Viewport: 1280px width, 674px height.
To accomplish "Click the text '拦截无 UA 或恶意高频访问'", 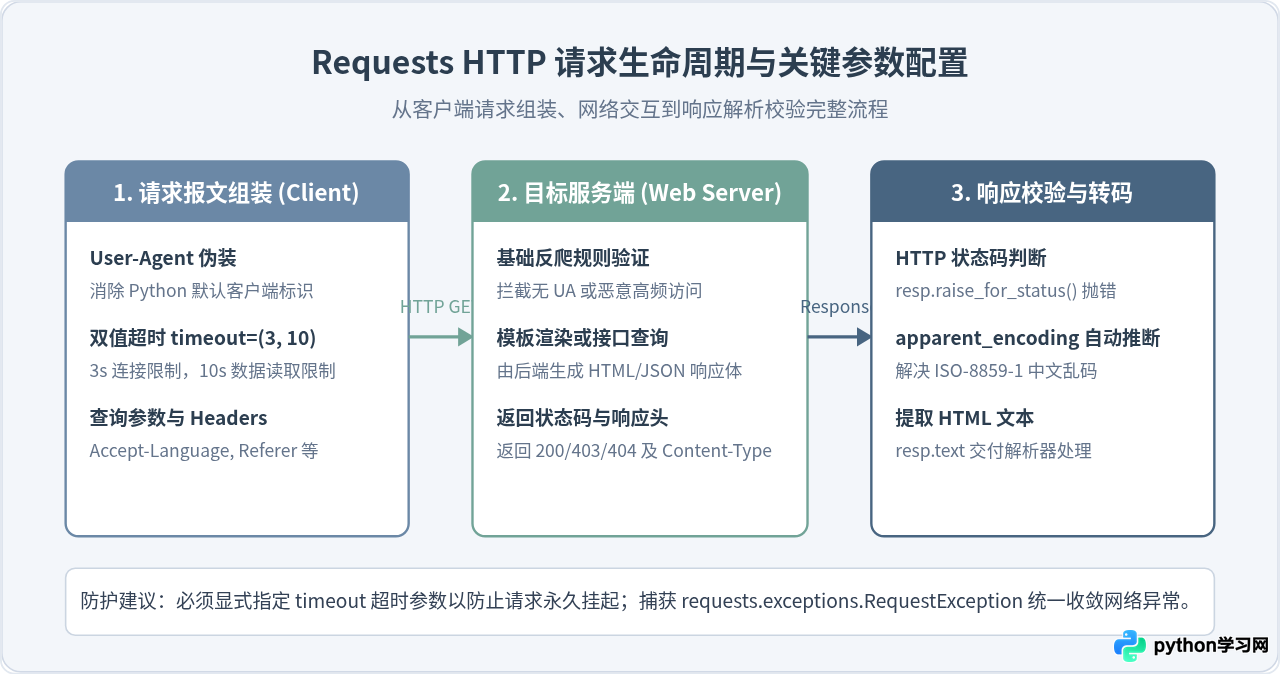I will point(599,291).
